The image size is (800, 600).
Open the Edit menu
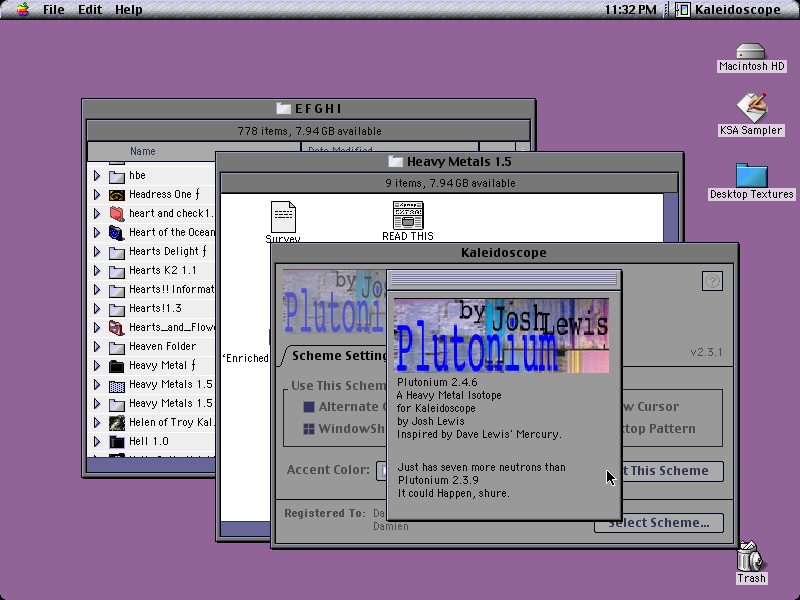90,10
